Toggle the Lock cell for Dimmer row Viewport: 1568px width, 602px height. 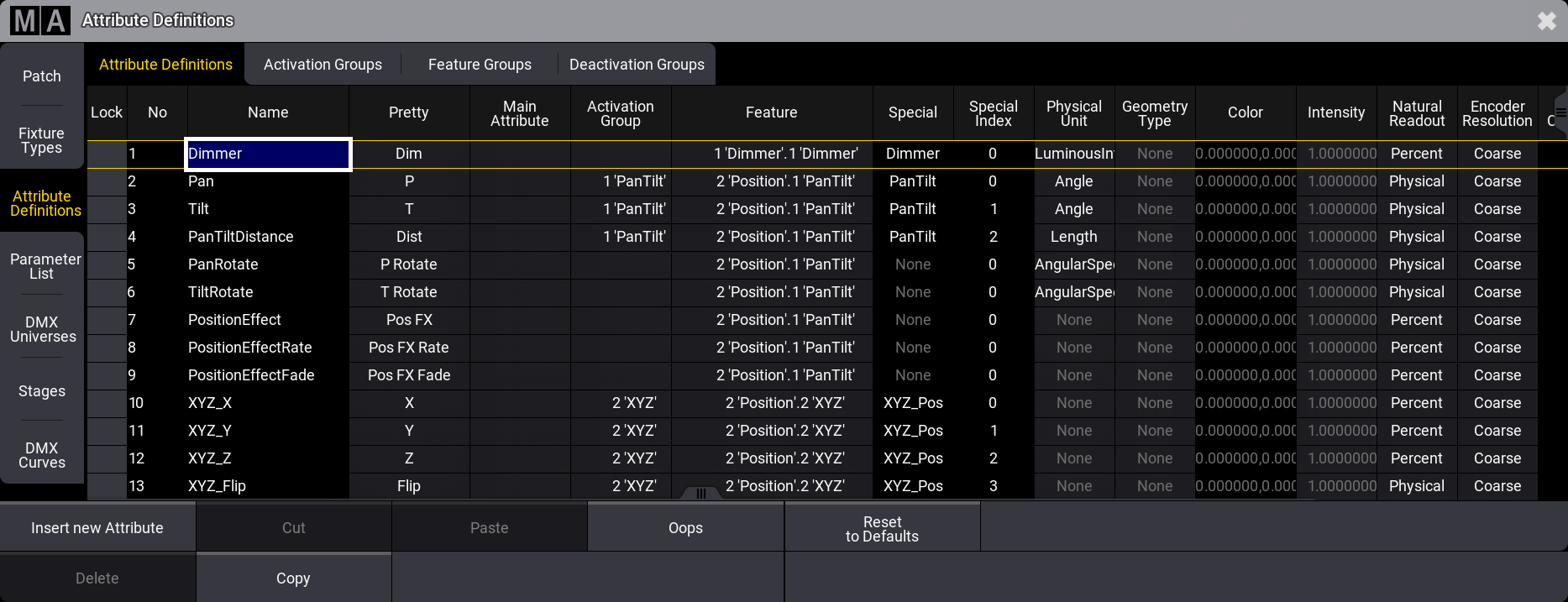pyautogui.click(x=107, y=154)
